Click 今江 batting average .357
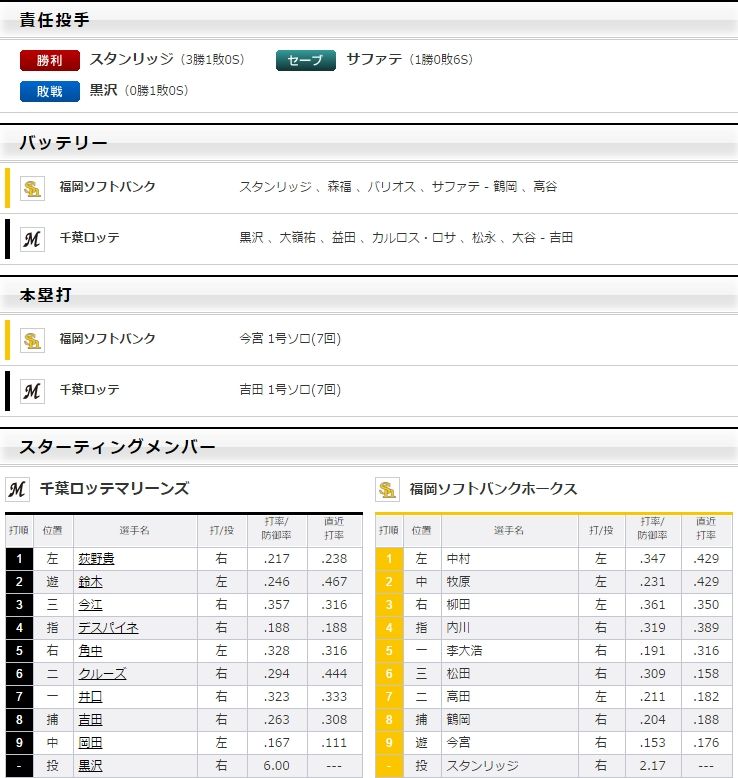This screenshot has height=778, width=738. coord(276,605)
